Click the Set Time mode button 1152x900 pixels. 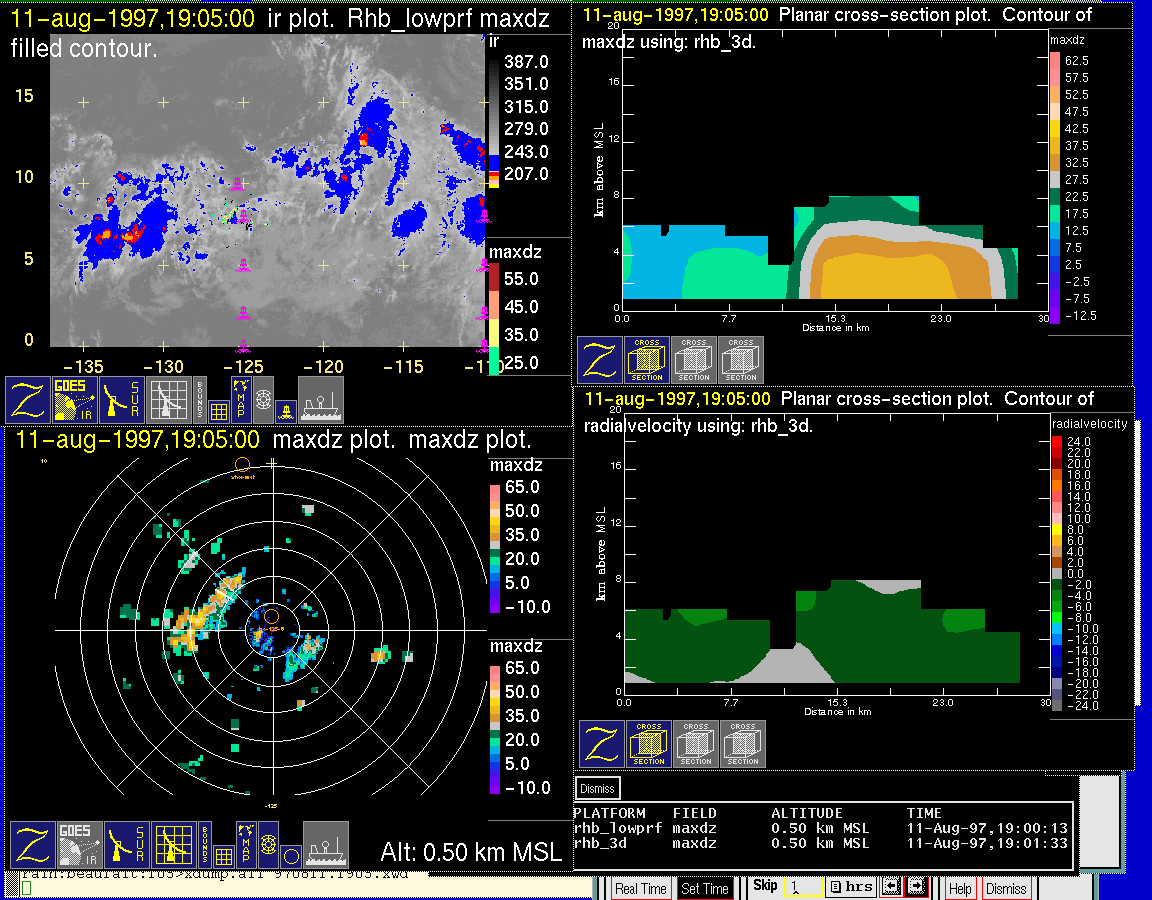point(704,888)
